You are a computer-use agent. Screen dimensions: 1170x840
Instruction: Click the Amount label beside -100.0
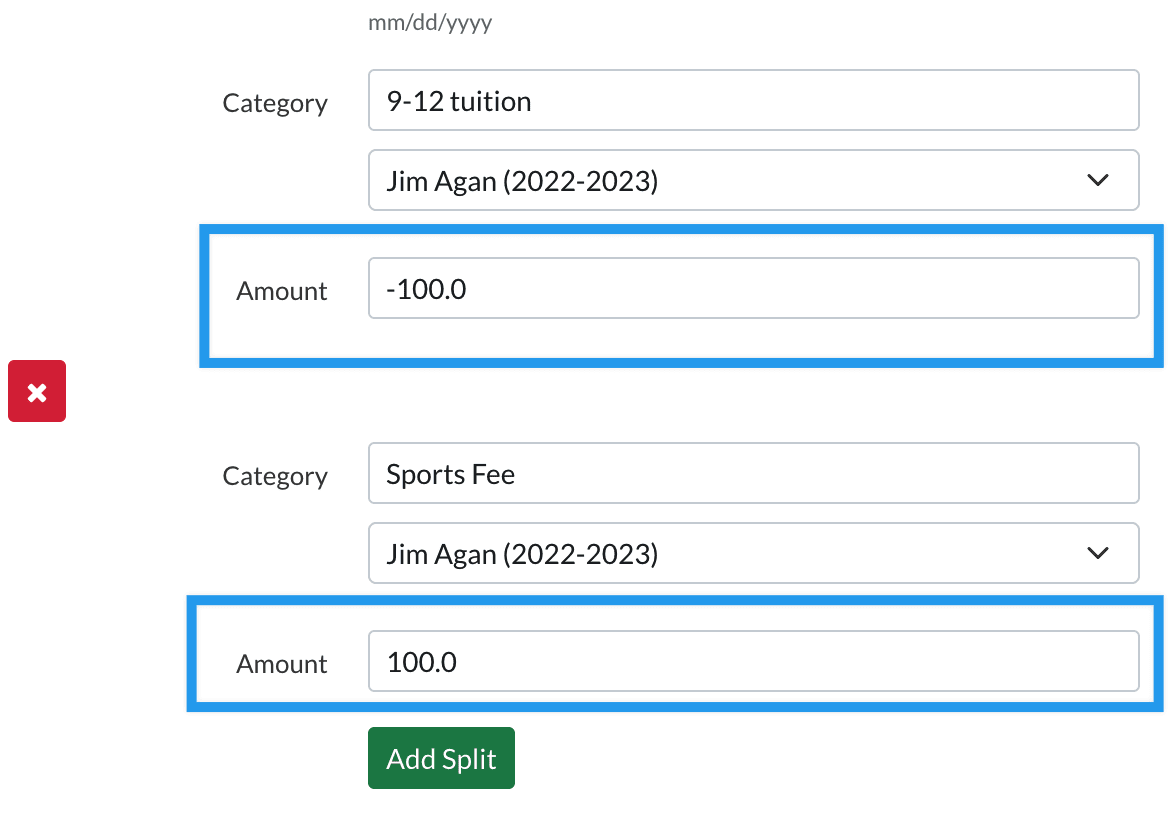point(282,291)
